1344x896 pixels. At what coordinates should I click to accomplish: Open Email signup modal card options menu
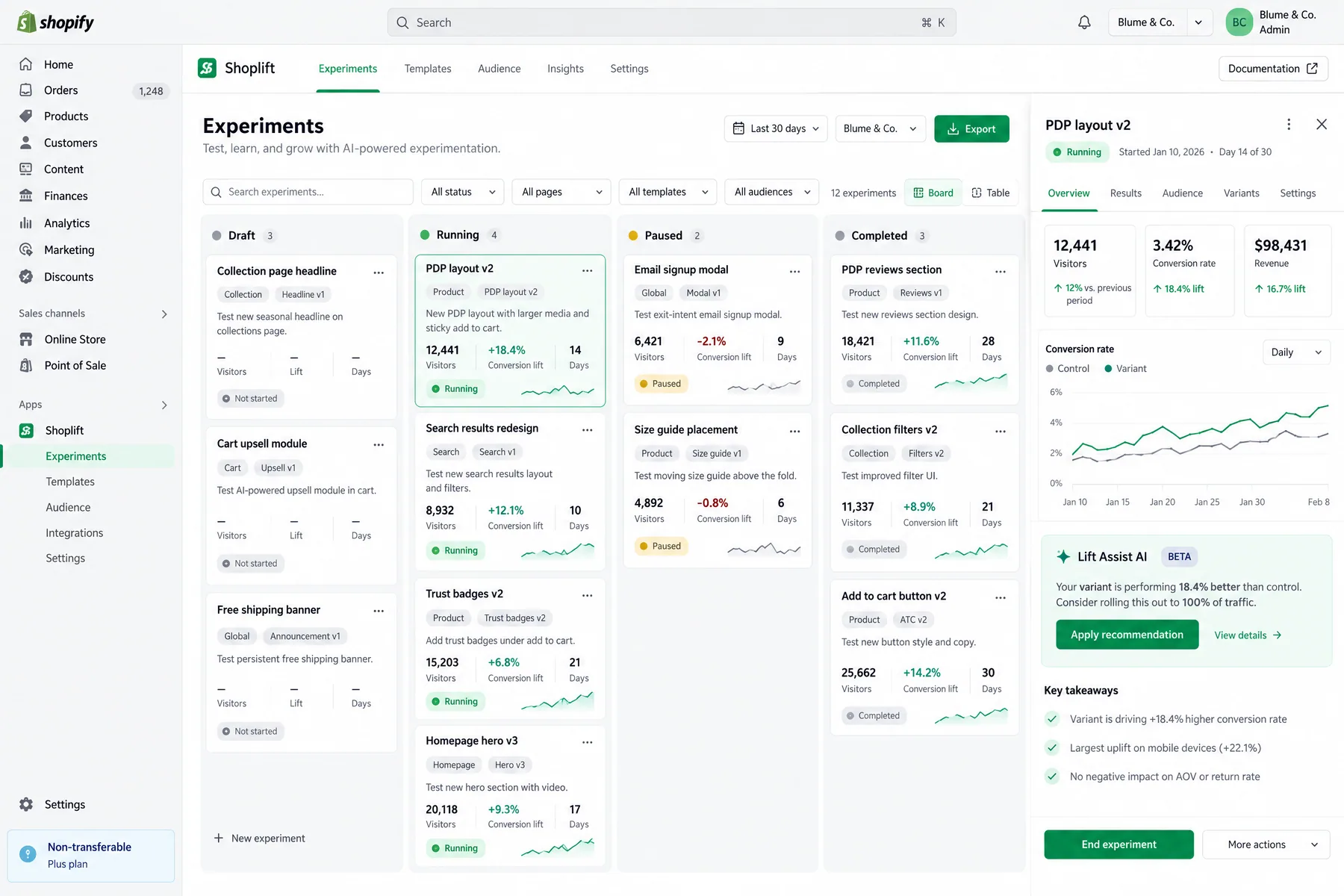[x=795, y=272]
